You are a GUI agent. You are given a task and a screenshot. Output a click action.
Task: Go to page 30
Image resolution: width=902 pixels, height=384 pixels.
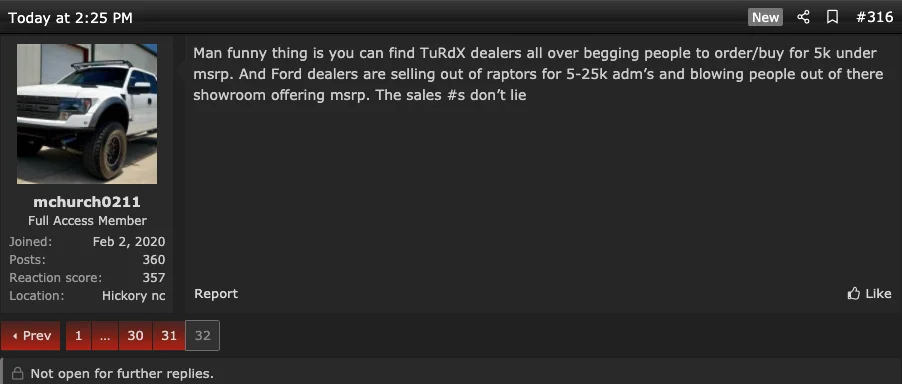[x=135, y=336]
